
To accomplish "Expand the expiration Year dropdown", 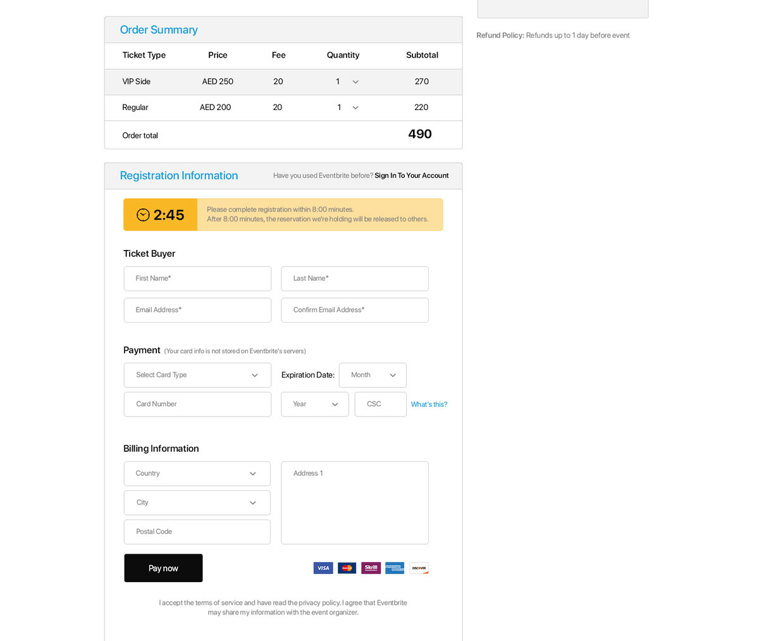I will click(315, 404).
